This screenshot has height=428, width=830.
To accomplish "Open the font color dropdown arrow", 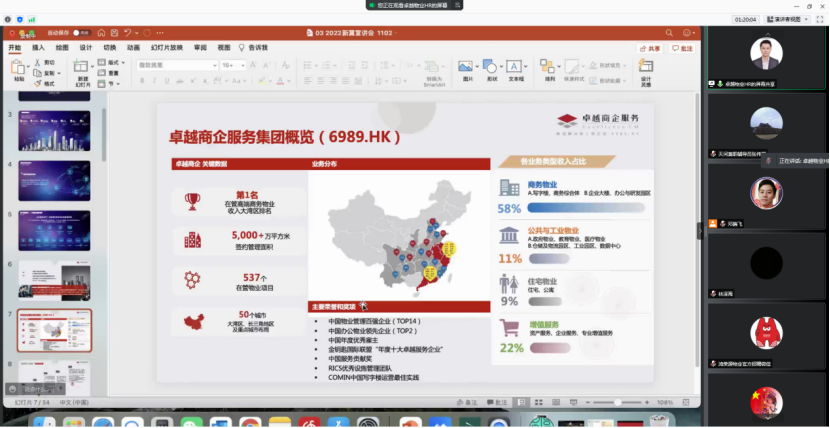I will coord(288,81).
